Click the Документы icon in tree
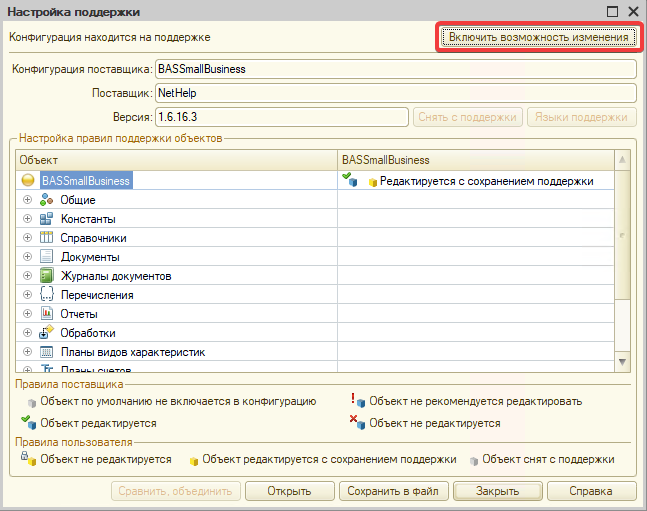 (x=46, y=257)
